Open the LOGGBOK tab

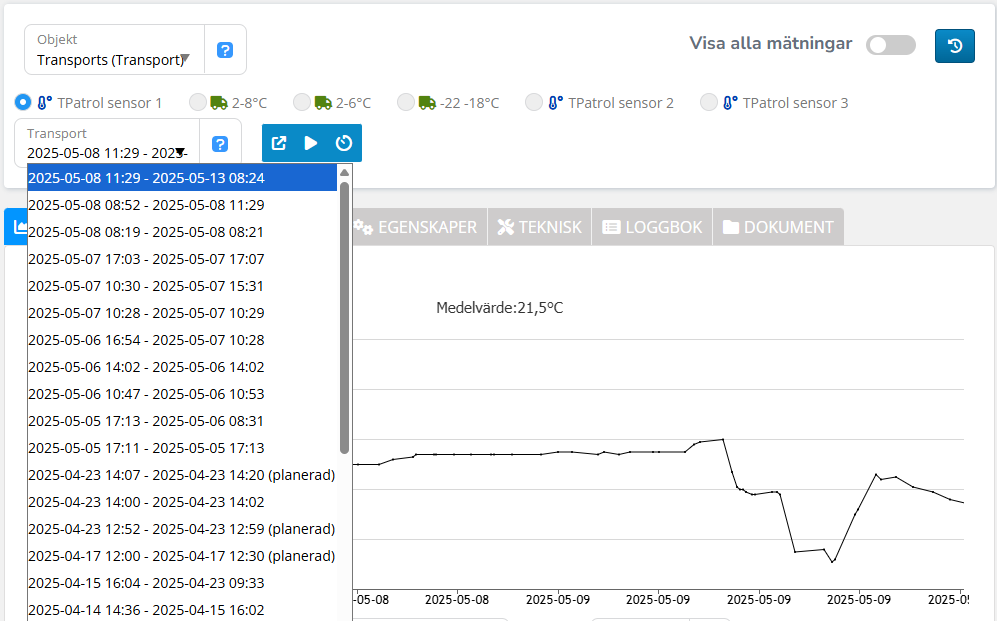point(653,227)
